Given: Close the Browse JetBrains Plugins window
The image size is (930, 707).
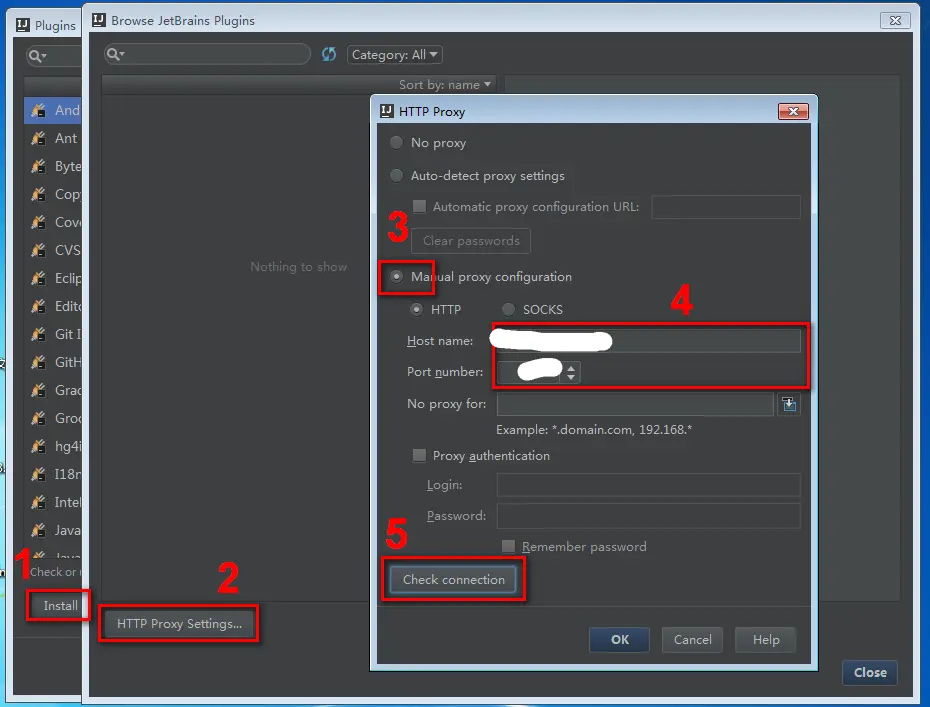Looking at the screenshot, I should click(x=895, y=20).
